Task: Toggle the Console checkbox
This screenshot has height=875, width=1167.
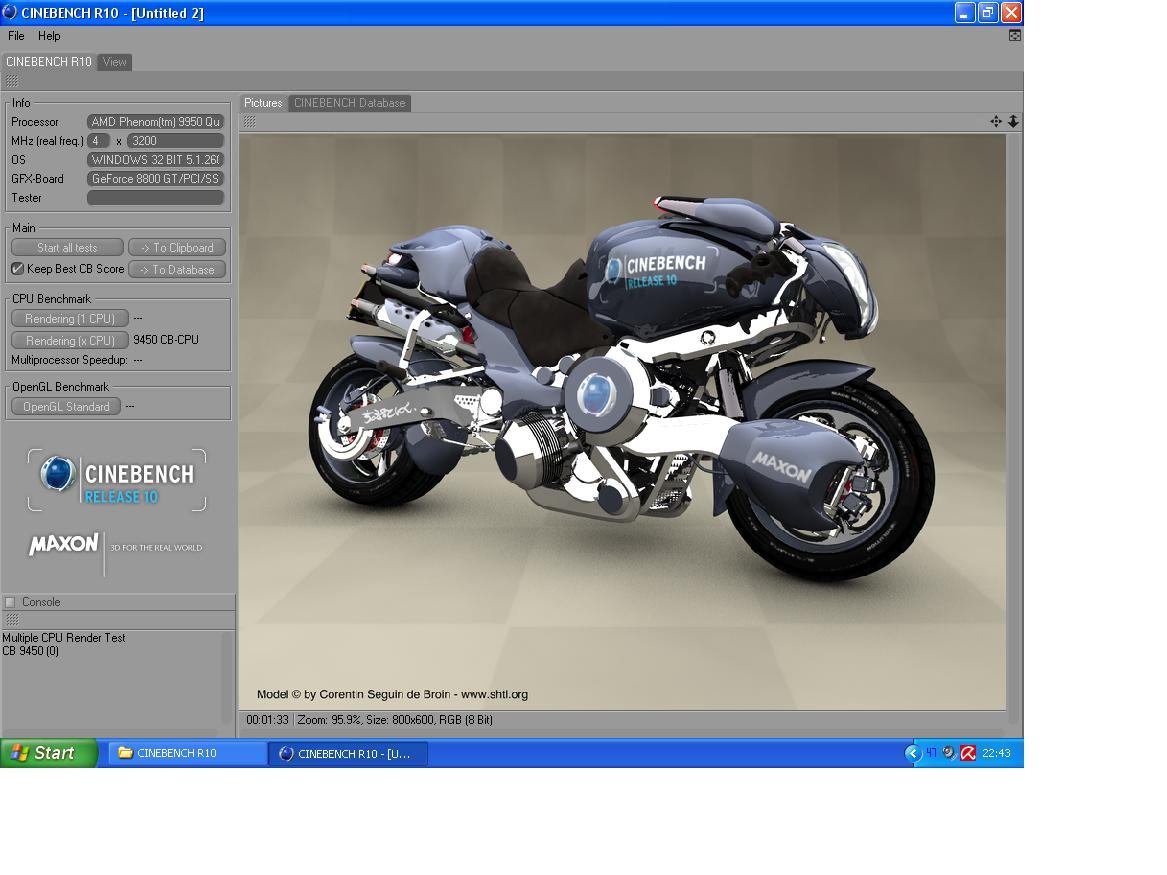Action: (x=10, y=602)
